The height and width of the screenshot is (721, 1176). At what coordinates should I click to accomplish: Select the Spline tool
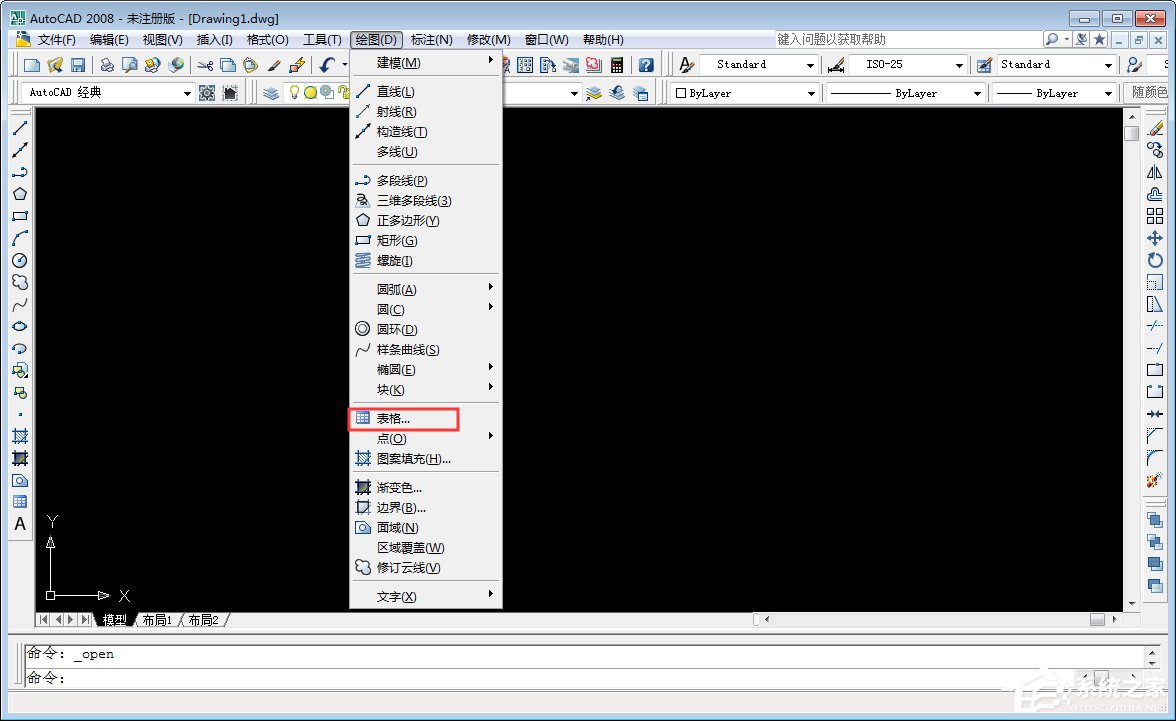tap(20, 304)
